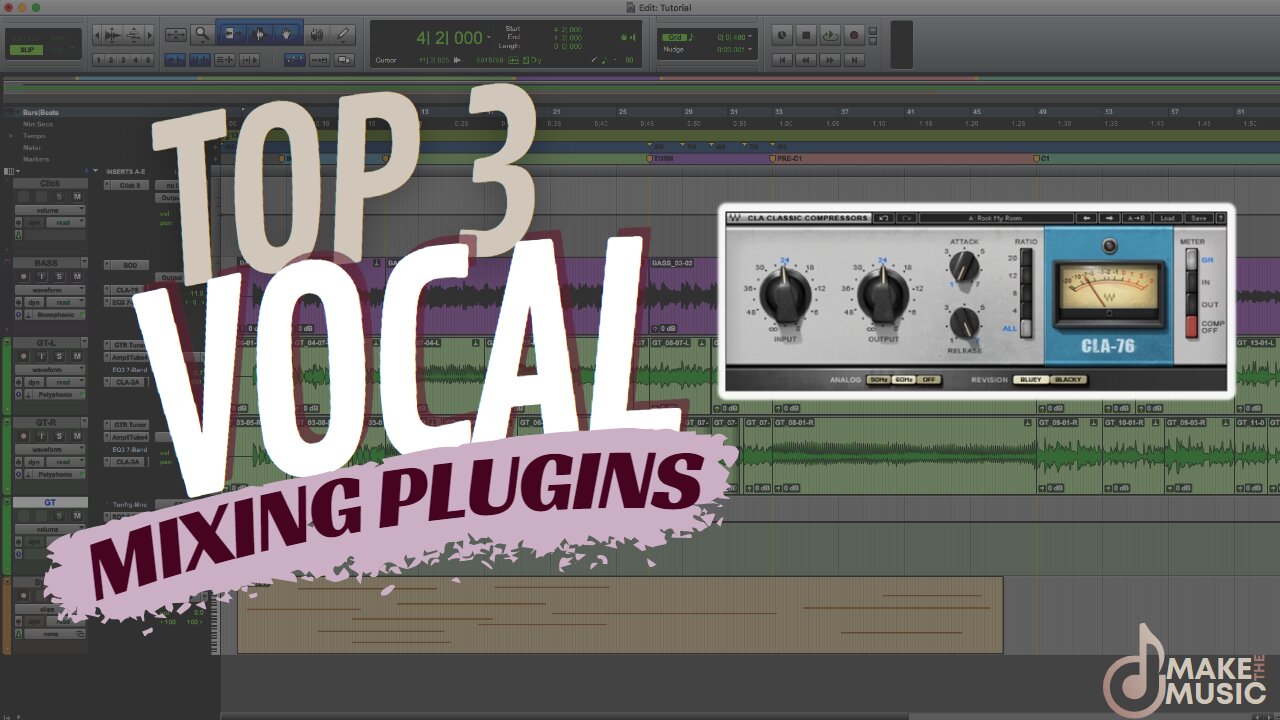
Task: Open main counter format dropdown arrow
Action: [x=488, y=38]
